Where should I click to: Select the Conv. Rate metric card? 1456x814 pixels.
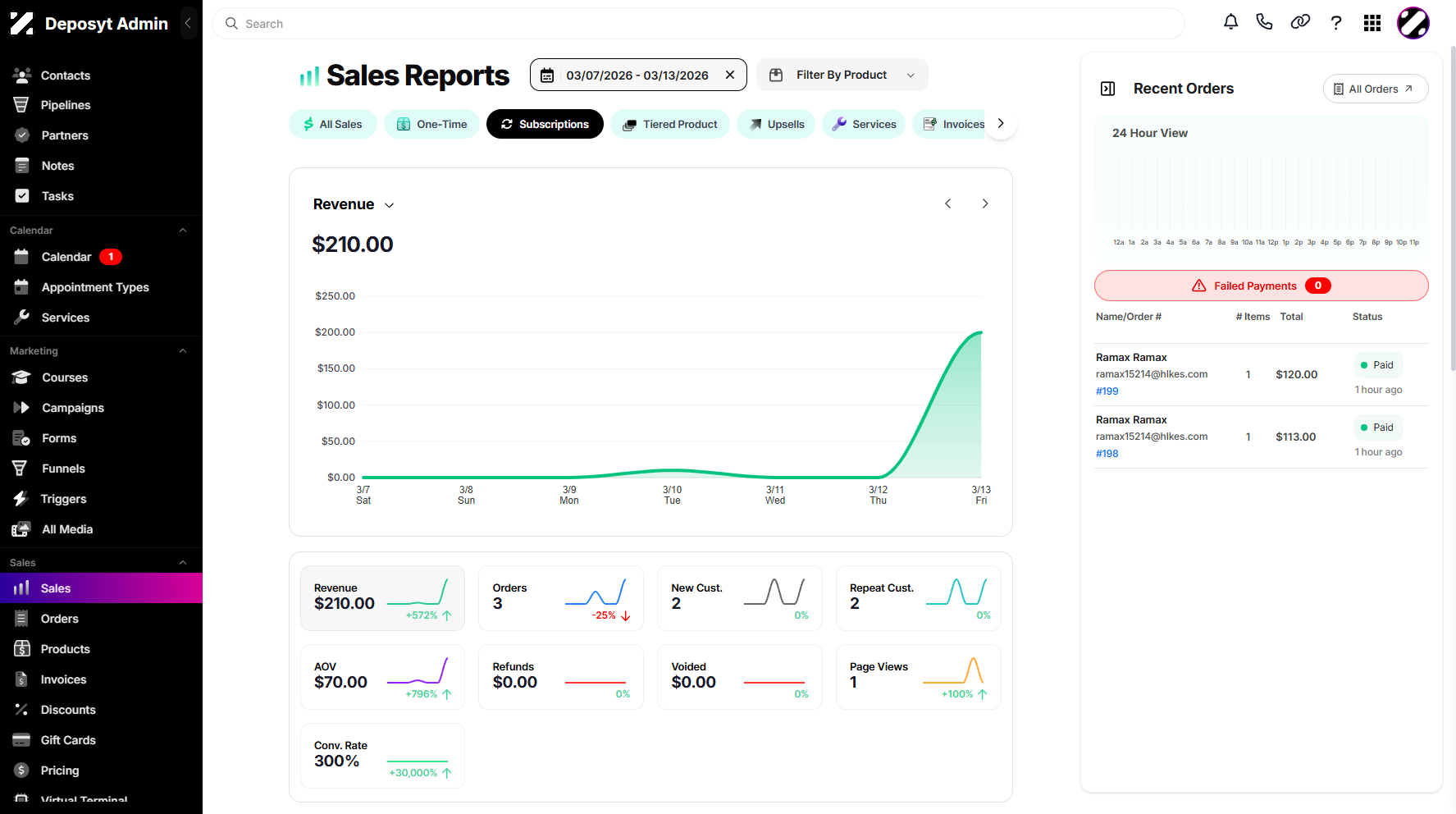pyautogui.click(x=382, y=756)
